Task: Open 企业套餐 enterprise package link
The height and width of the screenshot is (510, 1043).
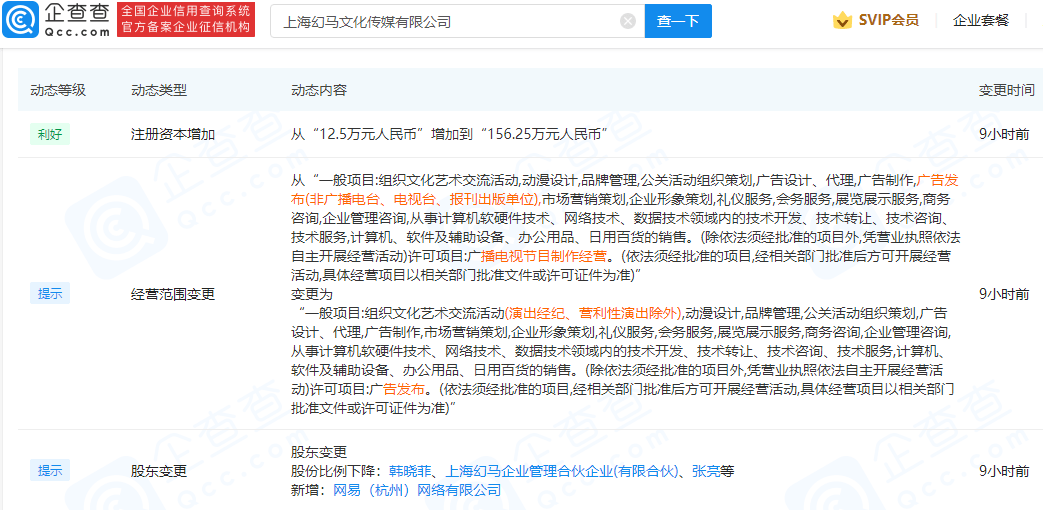Action: [980, 20]
